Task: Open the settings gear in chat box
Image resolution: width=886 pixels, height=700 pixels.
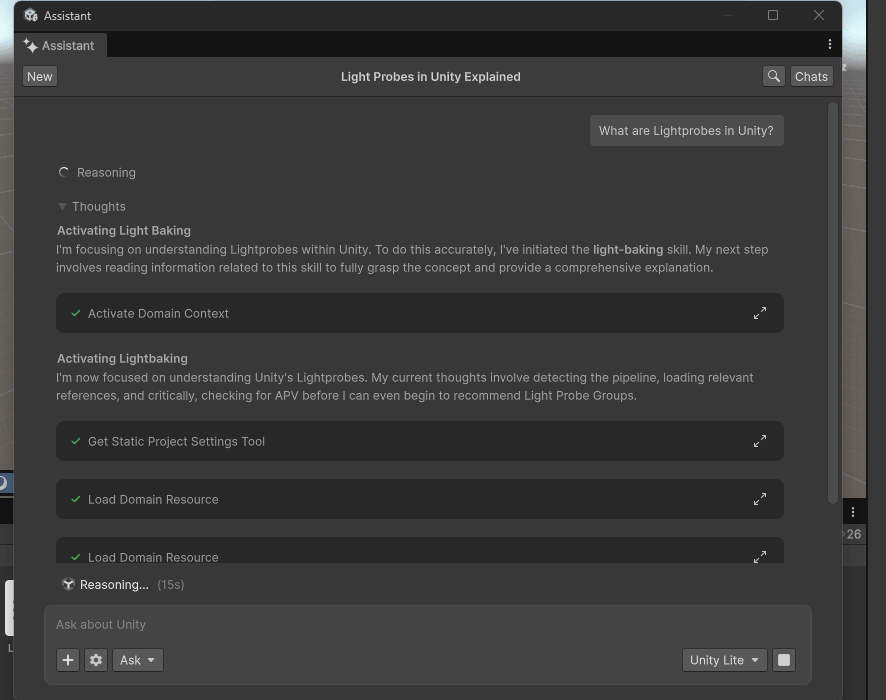Action: (96, 660)
